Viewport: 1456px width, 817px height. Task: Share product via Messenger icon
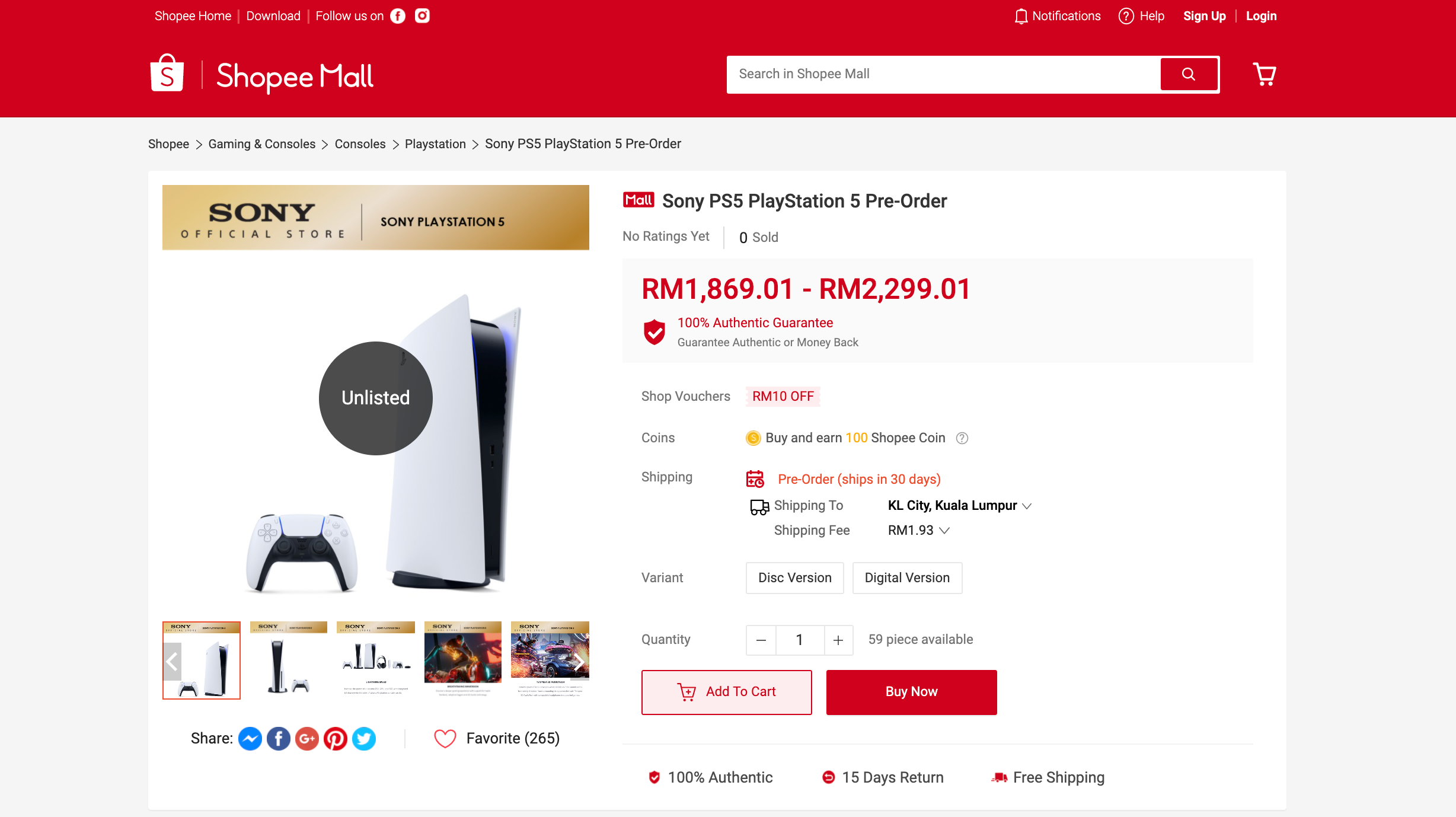pyautogui.click(x=250, y=739)
